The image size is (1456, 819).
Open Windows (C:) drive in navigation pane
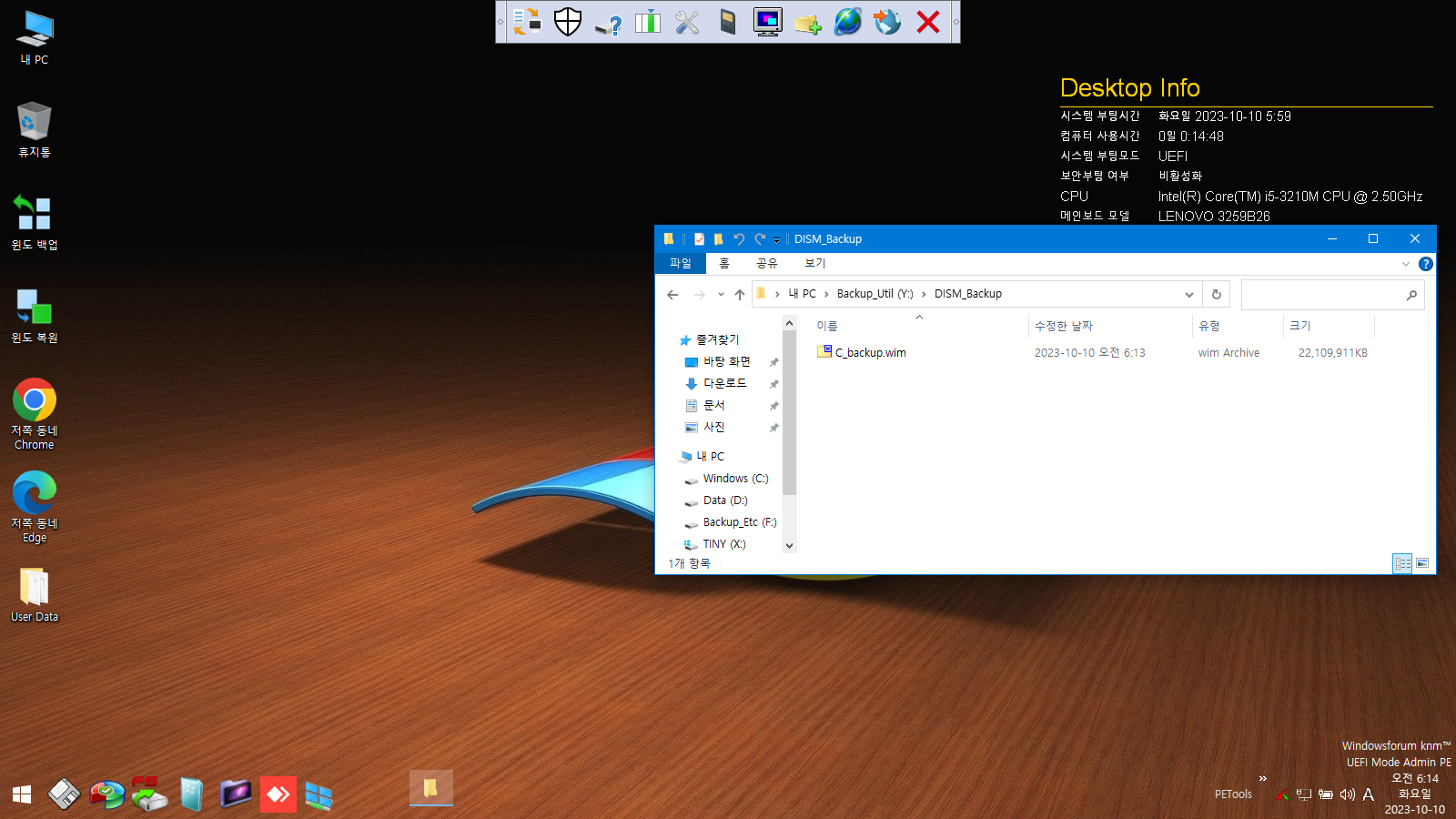pyautogui.click(x=735, y=479)
